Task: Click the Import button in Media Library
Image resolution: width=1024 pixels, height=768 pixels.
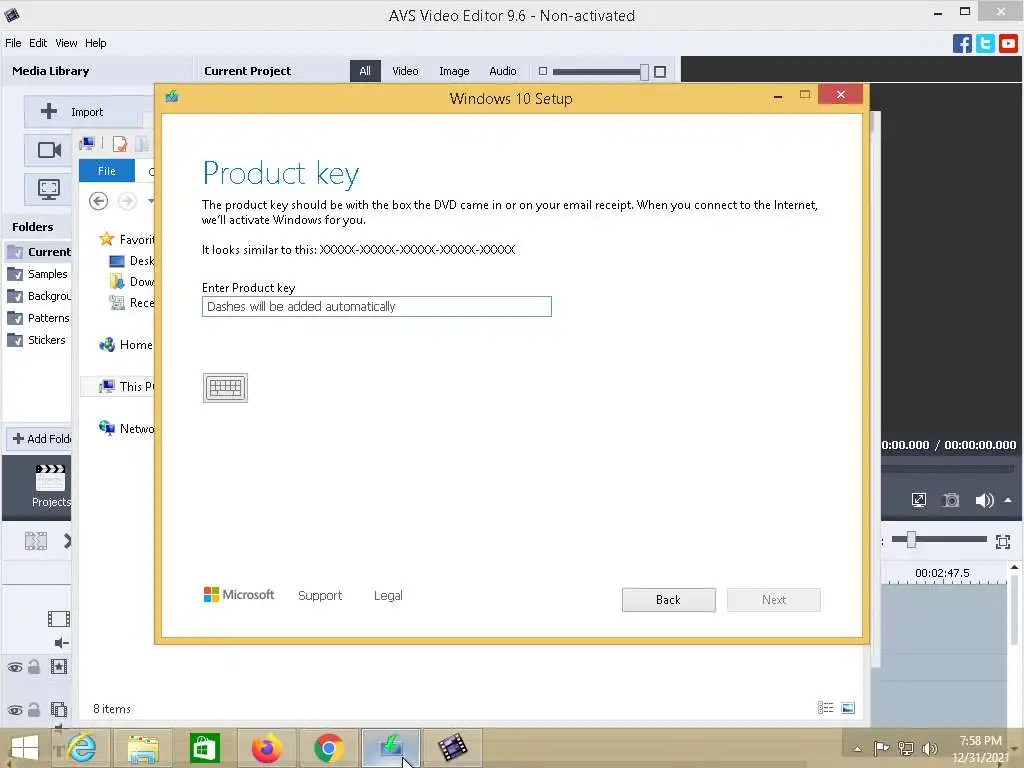Action: pyautogui.click(x=89, y=112)
